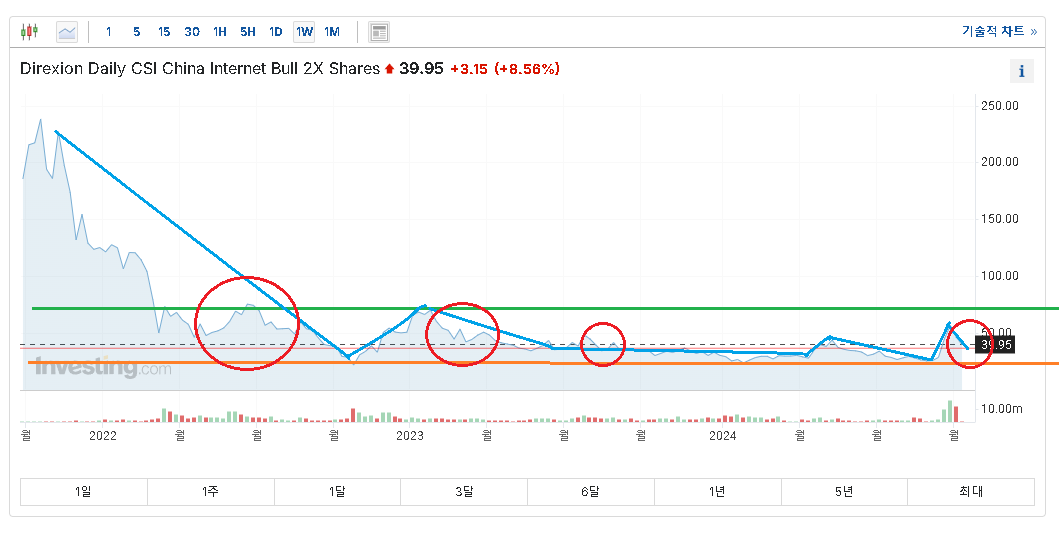Click the 100.00 price axis label

tap(1000, 276)
